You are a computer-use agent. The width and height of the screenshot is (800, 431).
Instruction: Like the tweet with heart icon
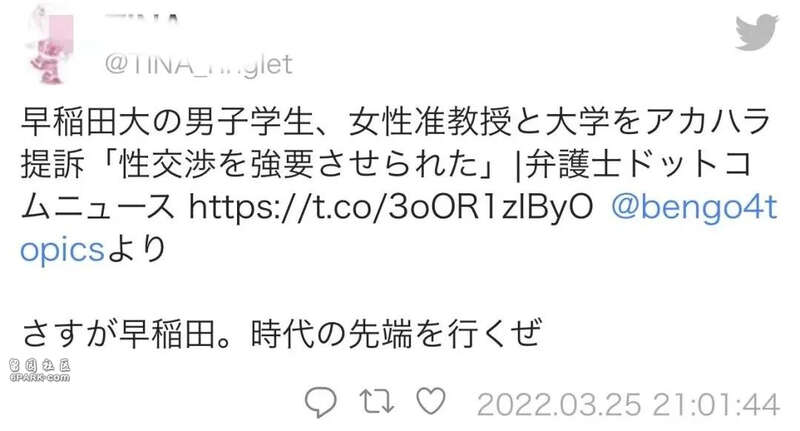click(x=431, y=401)
